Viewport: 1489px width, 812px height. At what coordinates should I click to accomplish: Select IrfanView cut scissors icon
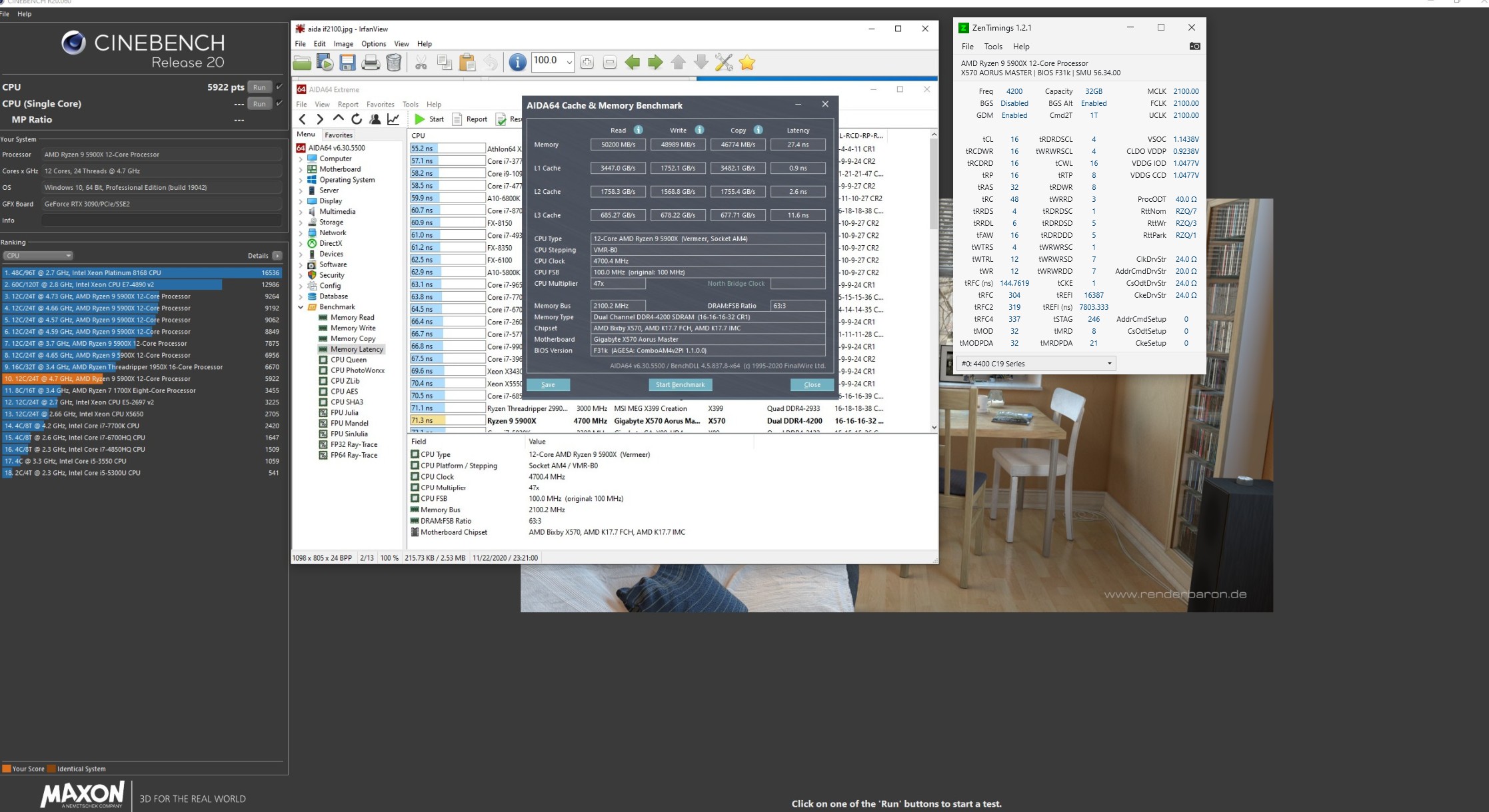click(421, 63)
